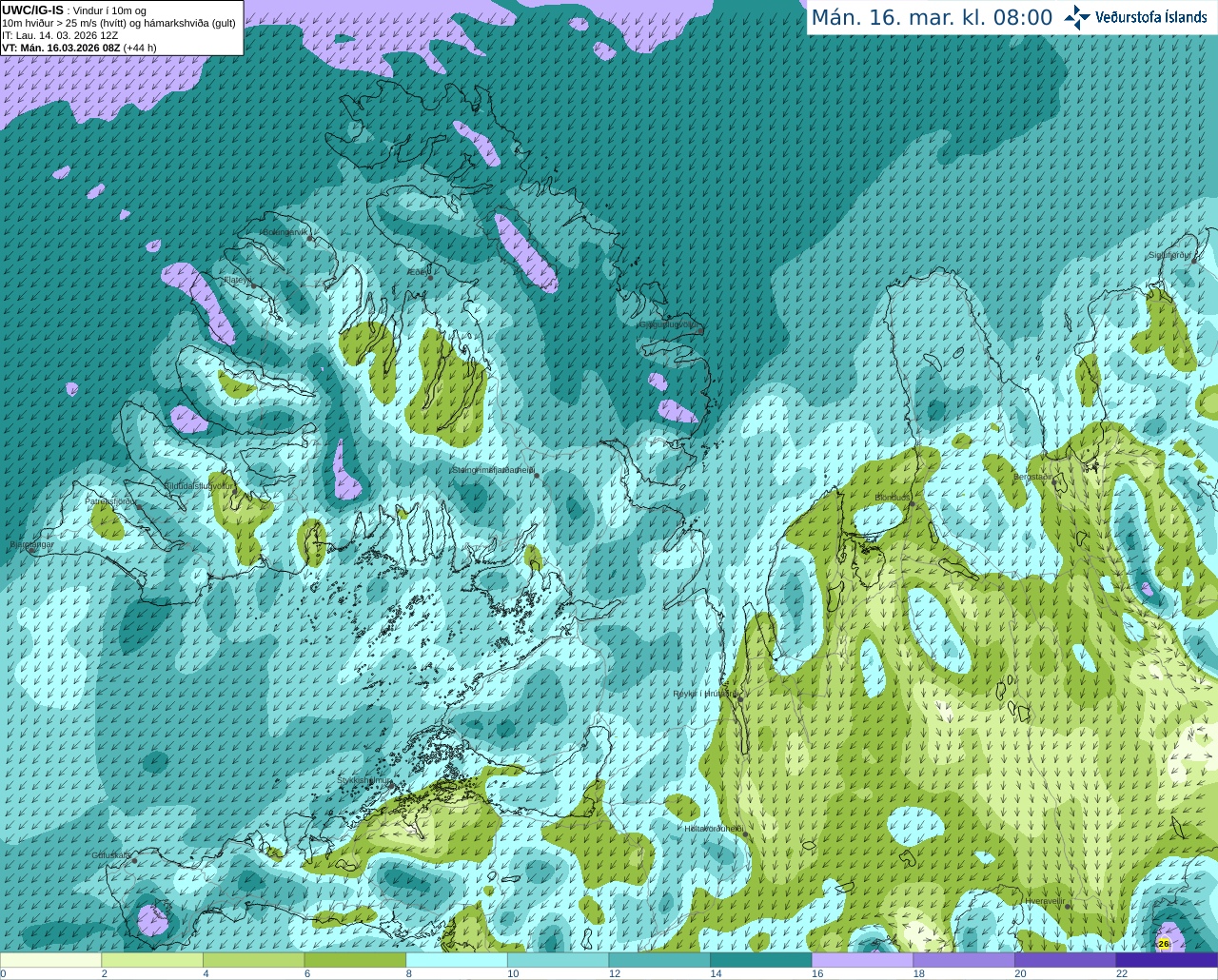
Task: Click the Veðurstofa Íslands logo
Action: pyautogui.click(x=1136, y=17)
